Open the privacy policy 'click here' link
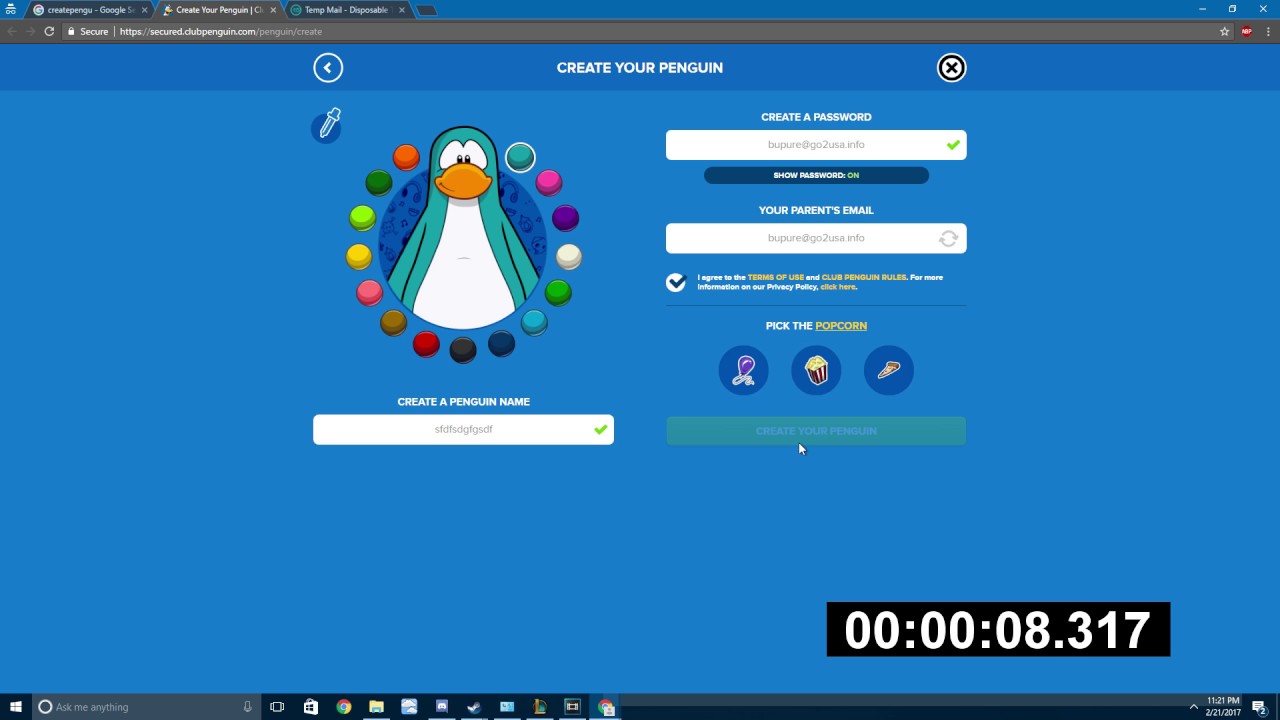Viewport: 1280px width, 720px height. pyautogui.click(x=838, y=287)
